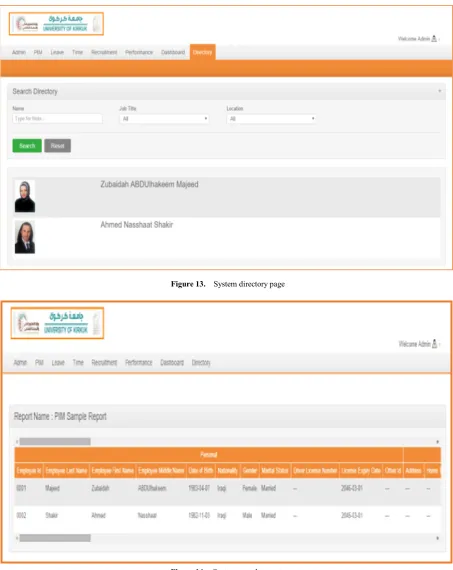Click the Employee Id column header
The height and width of the screenshot is (570, 453).
click(x=29, y=470)
